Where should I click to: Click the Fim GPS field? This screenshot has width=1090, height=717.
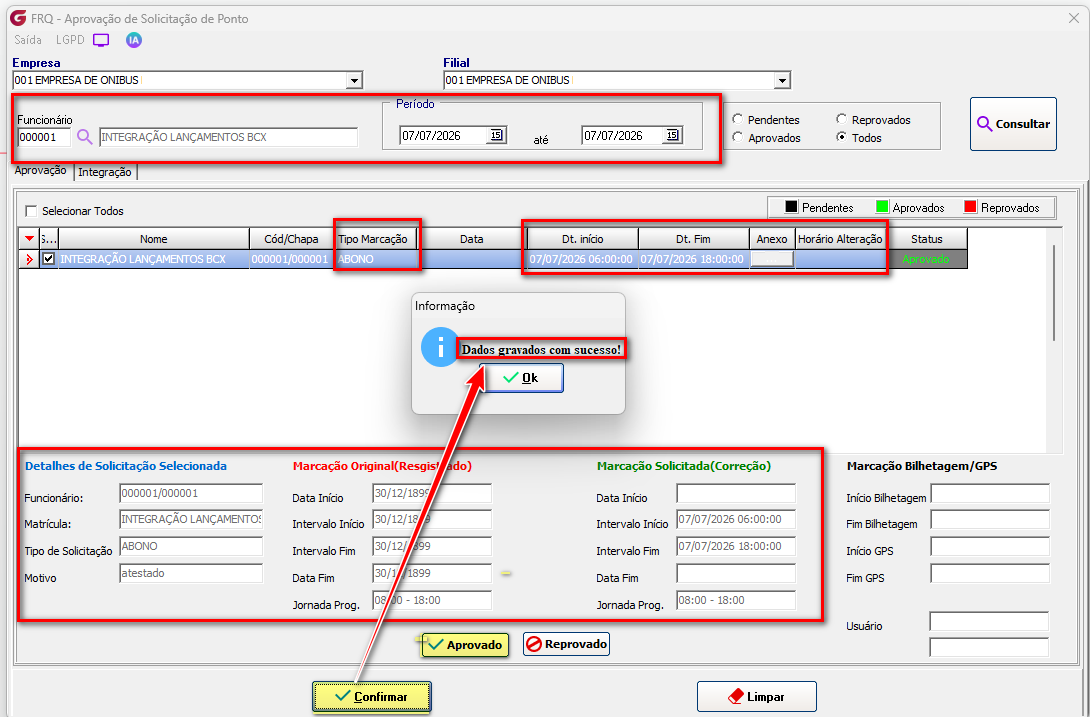pos(990,574)
